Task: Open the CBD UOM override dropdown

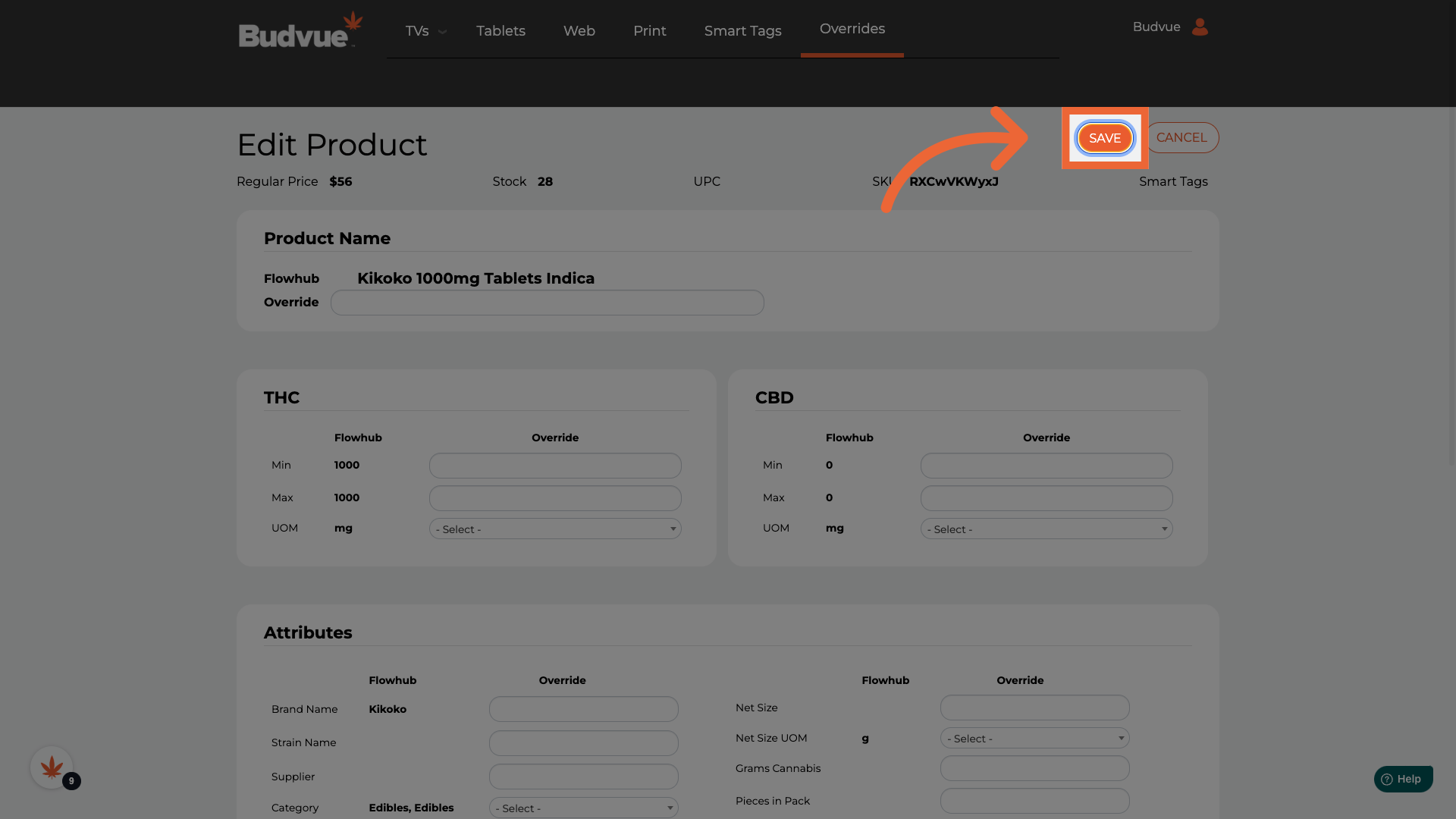Action: [1046, 529]
